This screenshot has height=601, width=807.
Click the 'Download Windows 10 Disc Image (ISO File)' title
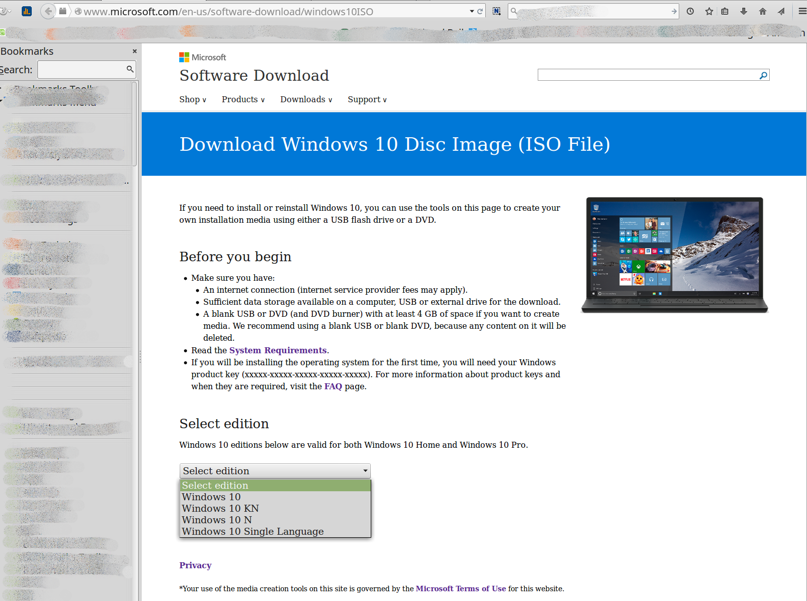[x=395, y=144]
